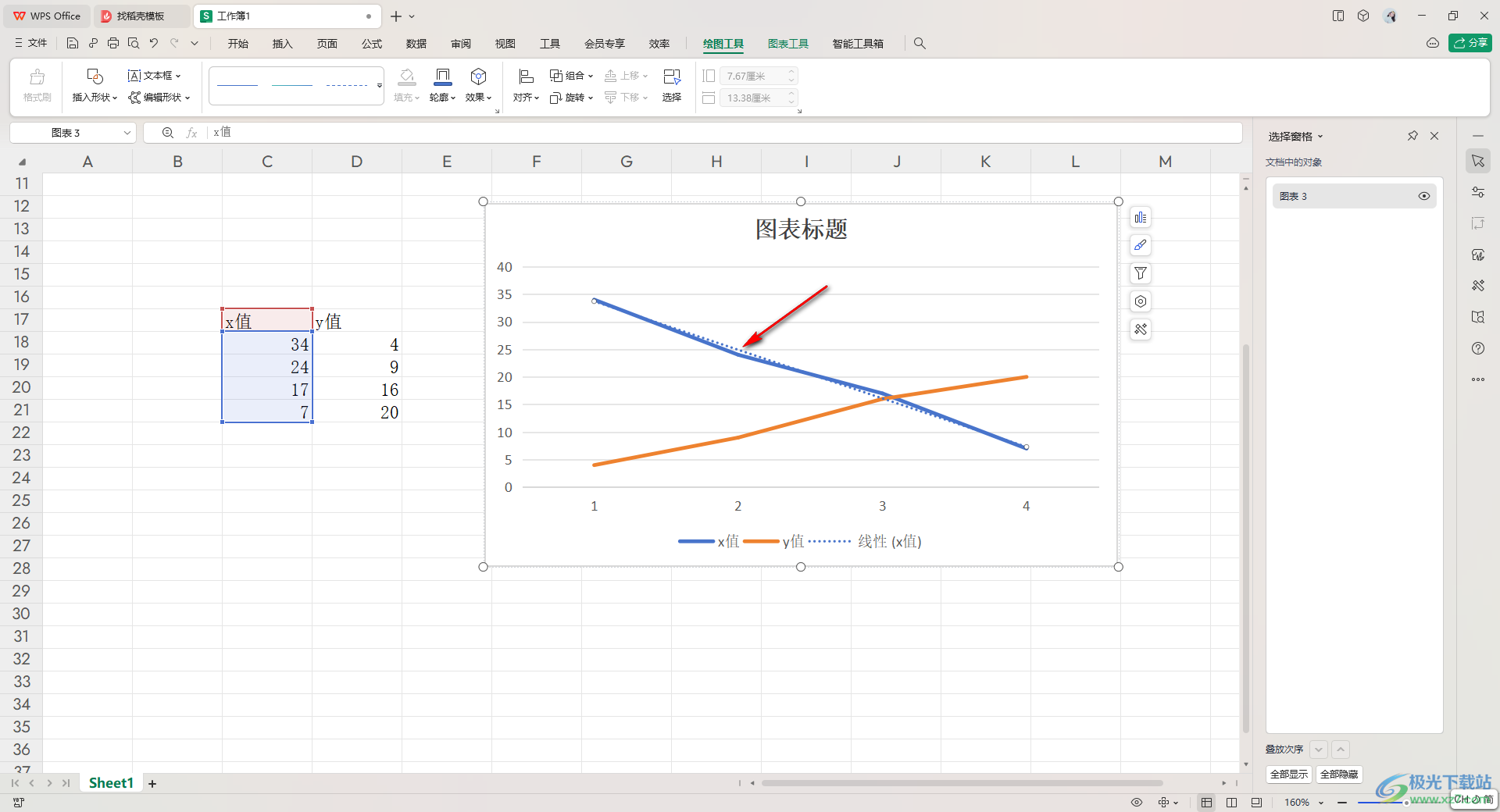Viewport: 1500px width, 812px height.
Task: Click the horizontal scrollbar thumb
Action: [x=962, y=783]
